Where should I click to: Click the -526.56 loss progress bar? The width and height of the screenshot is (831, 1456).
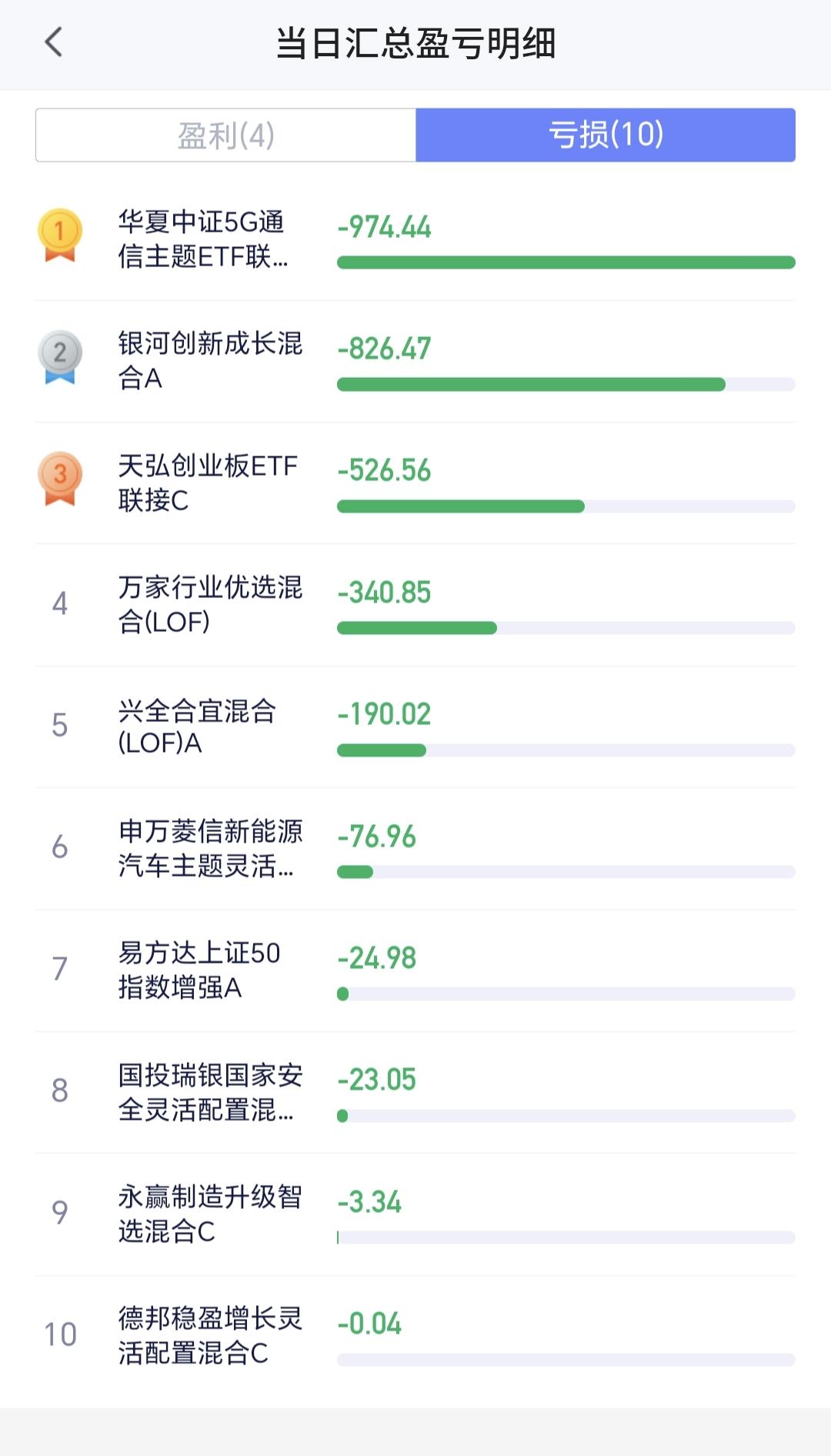(x=566, y=506)
